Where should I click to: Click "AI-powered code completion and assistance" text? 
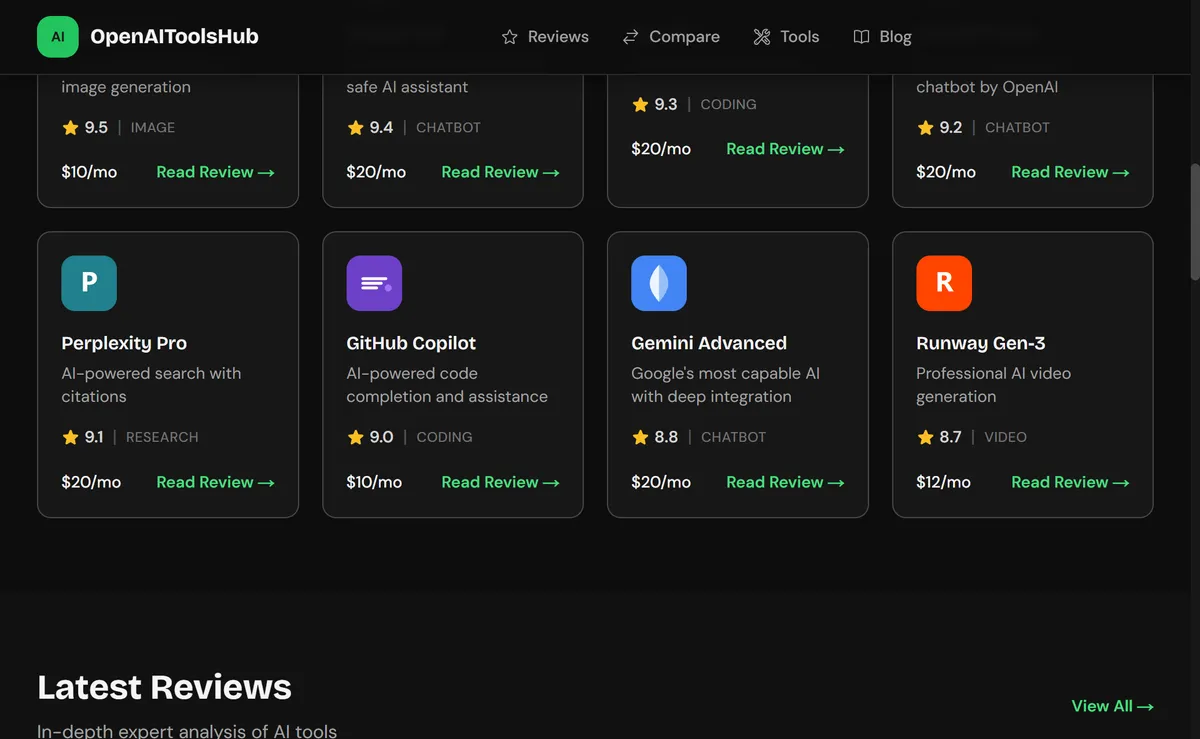point(447,385)
